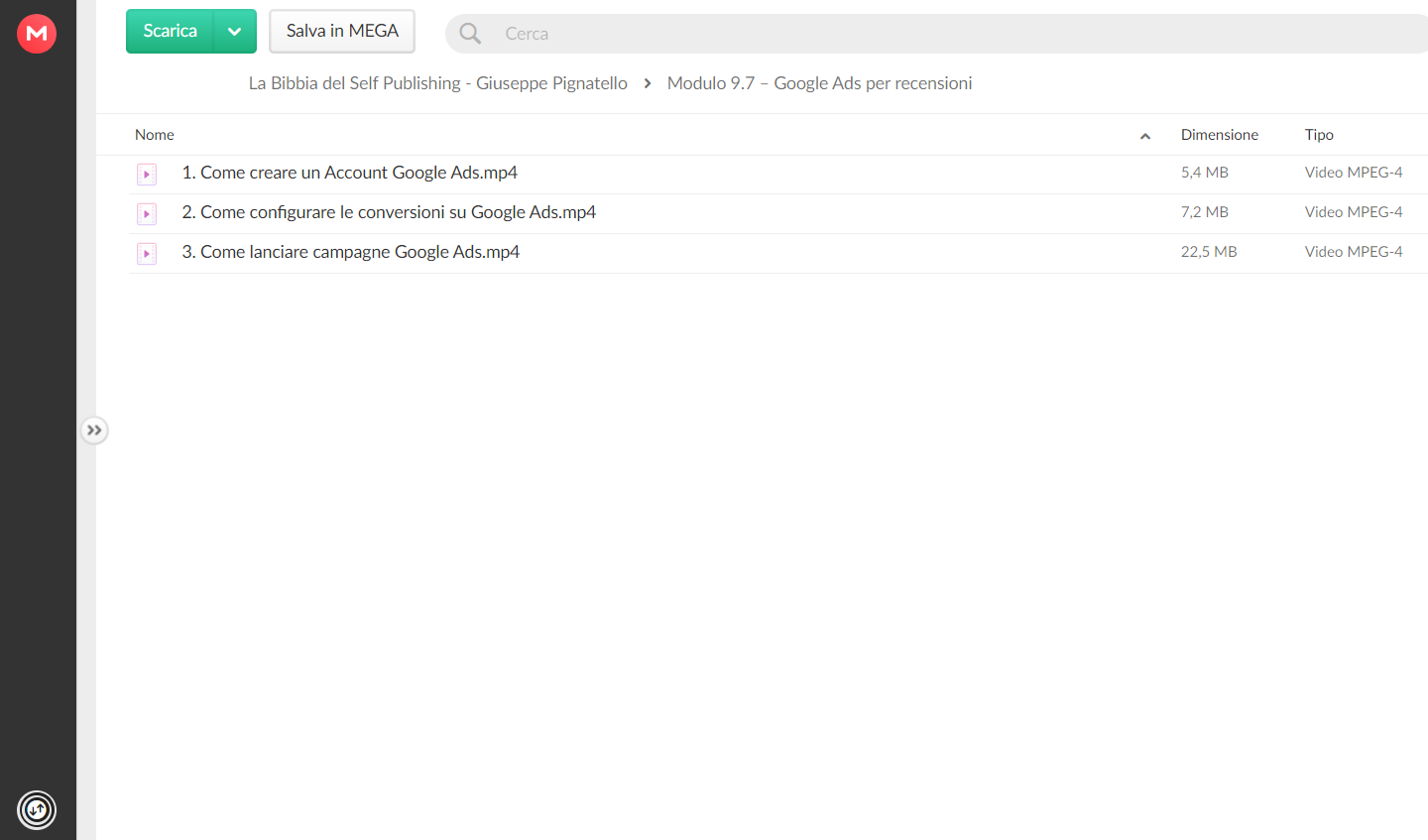
Task: Click the MEGA logo icon
Action: [x=37, y=34]
